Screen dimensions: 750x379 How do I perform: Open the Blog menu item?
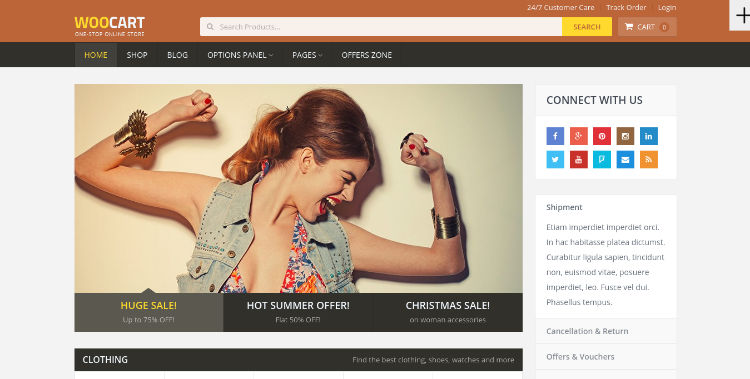177,55
